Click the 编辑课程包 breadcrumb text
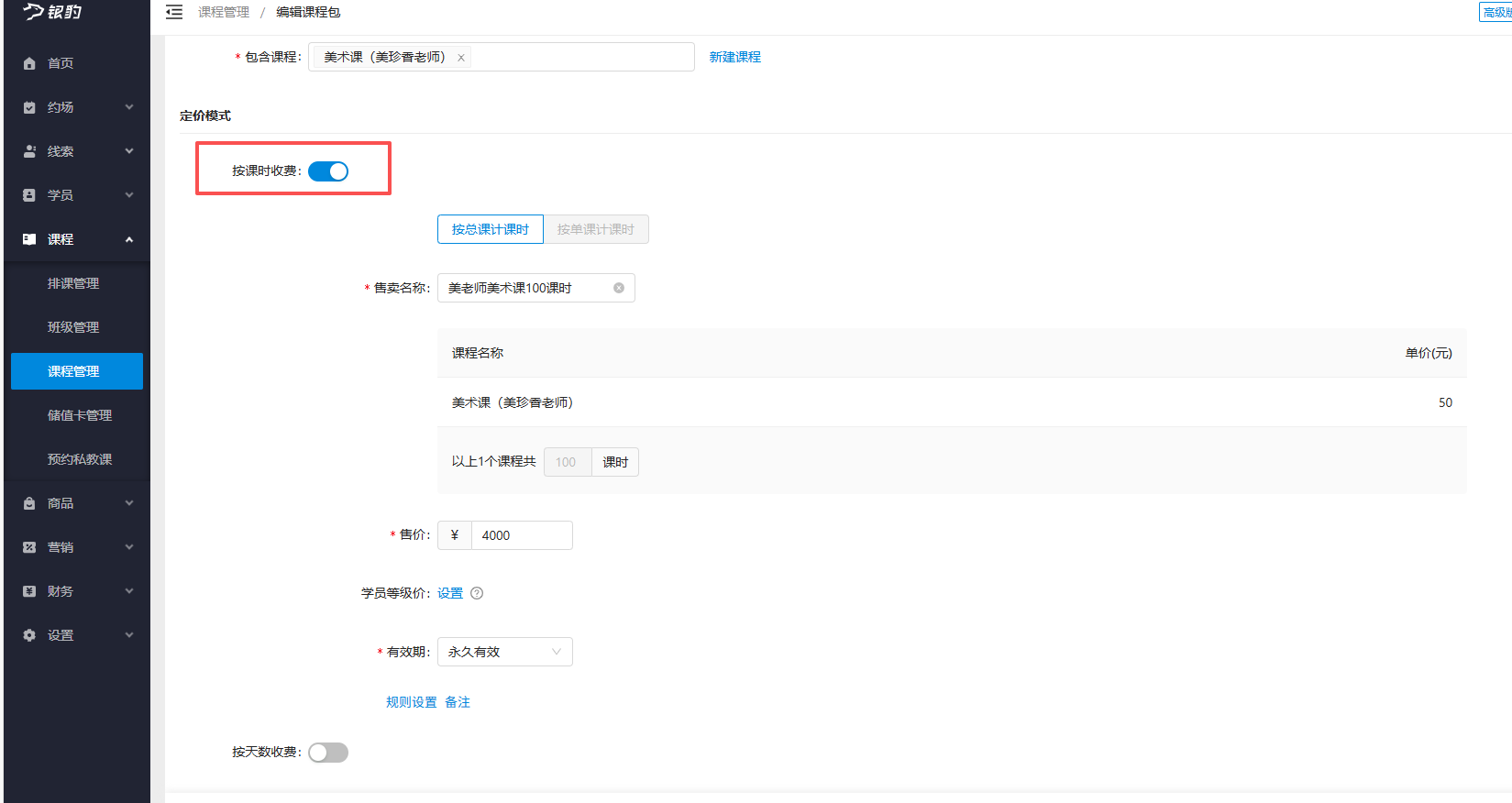 [x=308, y=12]
